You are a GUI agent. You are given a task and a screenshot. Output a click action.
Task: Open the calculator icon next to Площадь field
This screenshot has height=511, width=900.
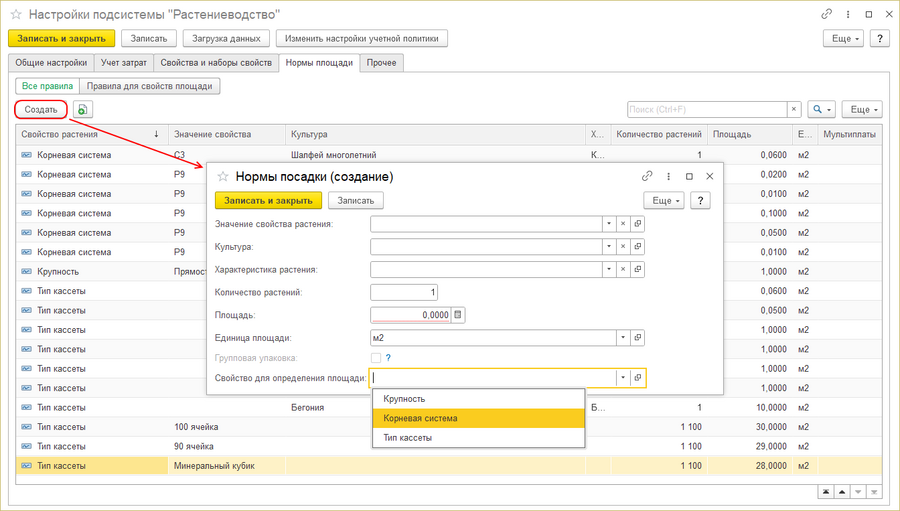click(x=458, y=315)
